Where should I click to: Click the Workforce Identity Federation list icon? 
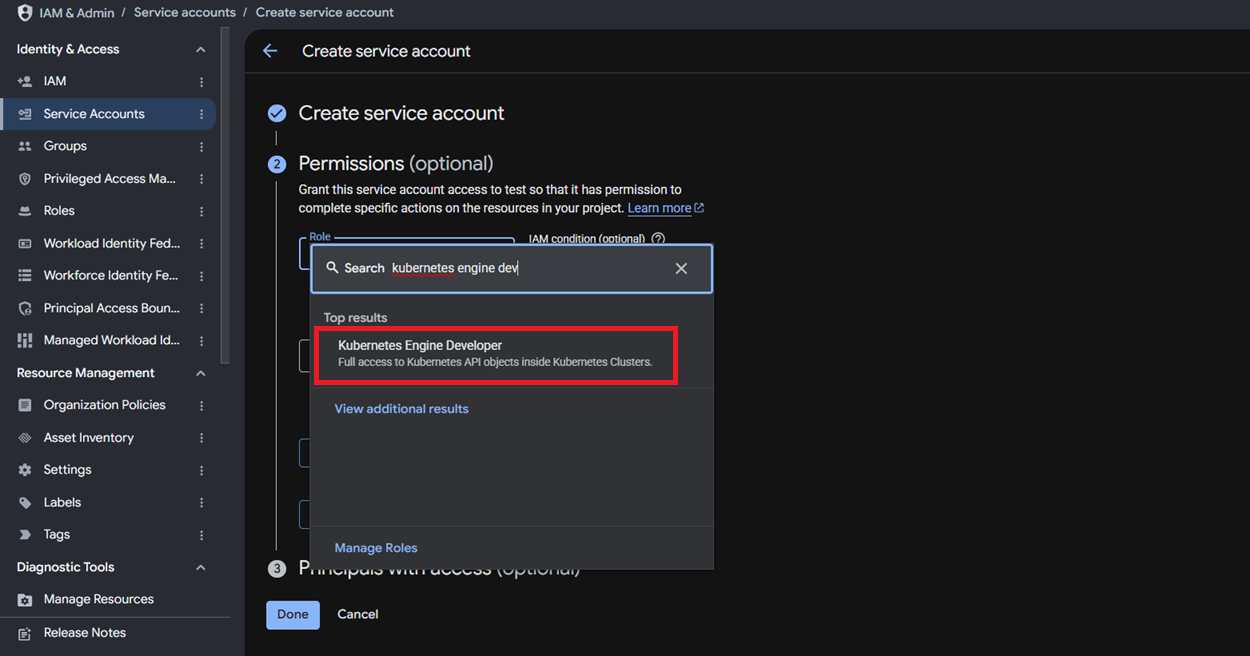tap(25, 276)
